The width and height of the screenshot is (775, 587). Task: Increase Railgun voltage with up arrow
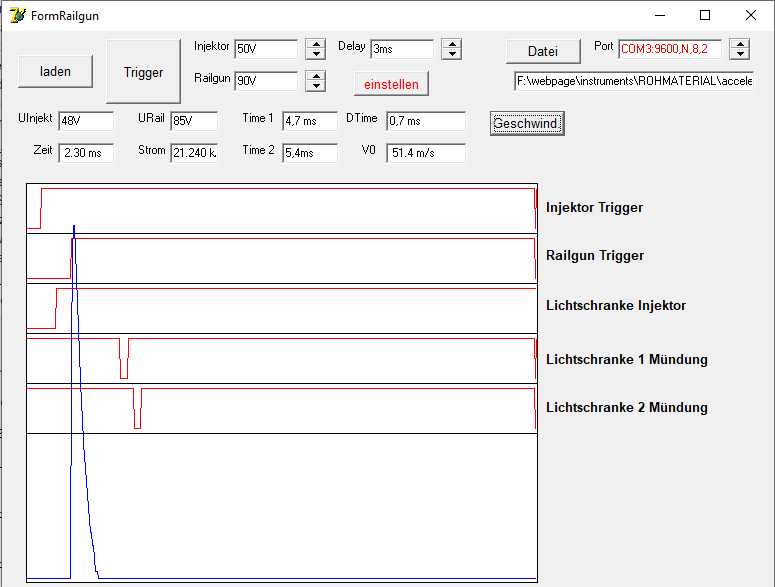click(315, 76)
